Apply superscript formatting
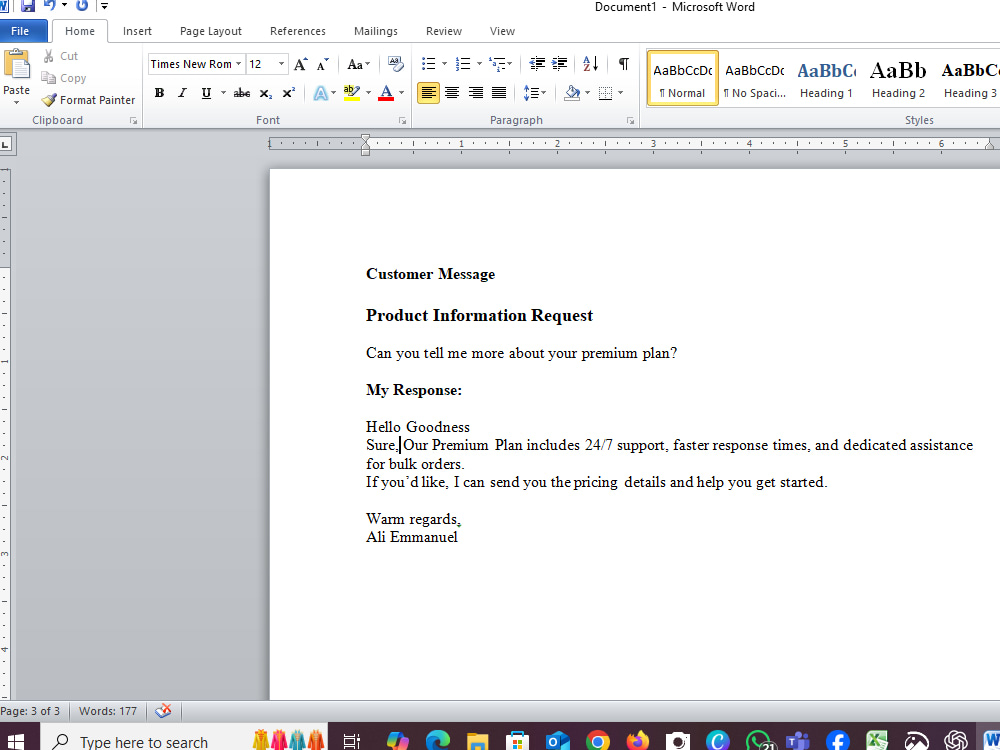Image resolution: width=1000 pixels, height=750 pixels. point(289,94)
